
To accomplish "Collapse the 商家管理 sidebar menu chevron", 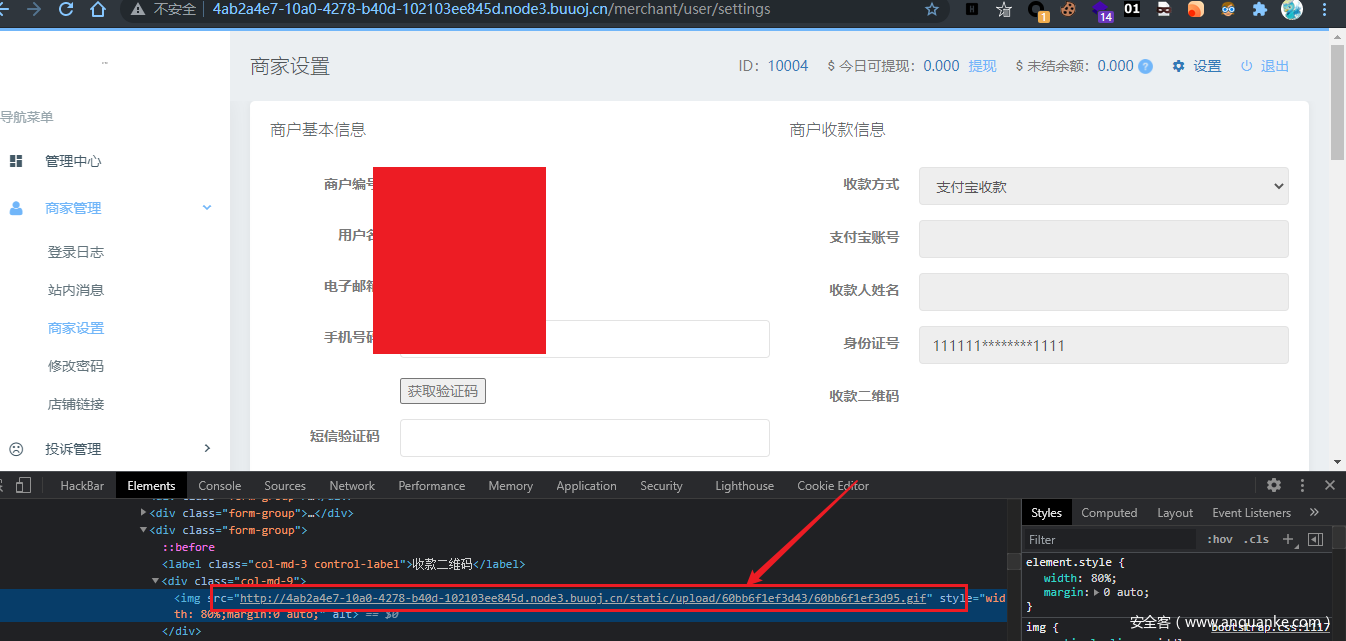I will tap(207, 208).
